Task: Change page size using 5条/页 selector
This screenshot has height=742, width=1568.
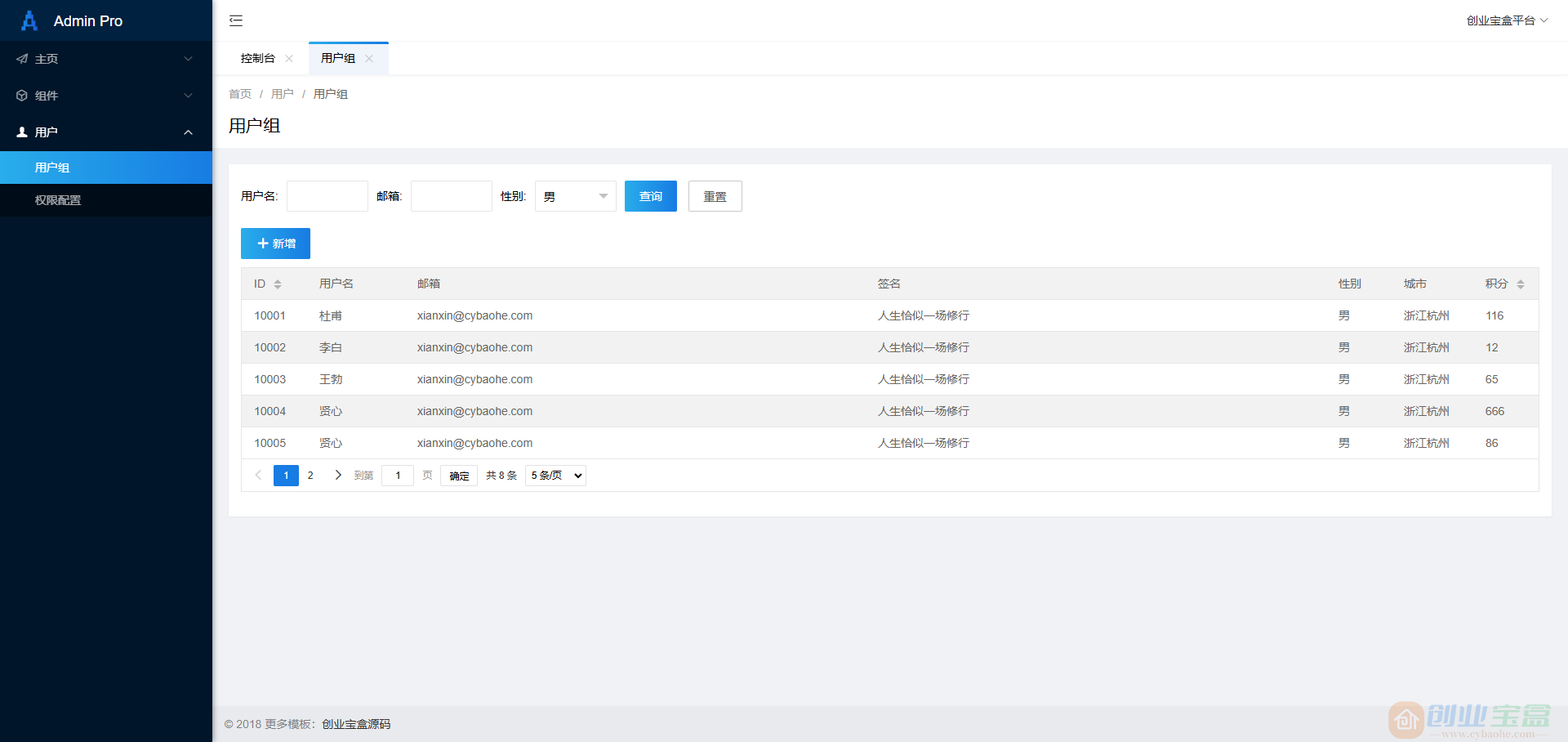Action: click(555, 475)
